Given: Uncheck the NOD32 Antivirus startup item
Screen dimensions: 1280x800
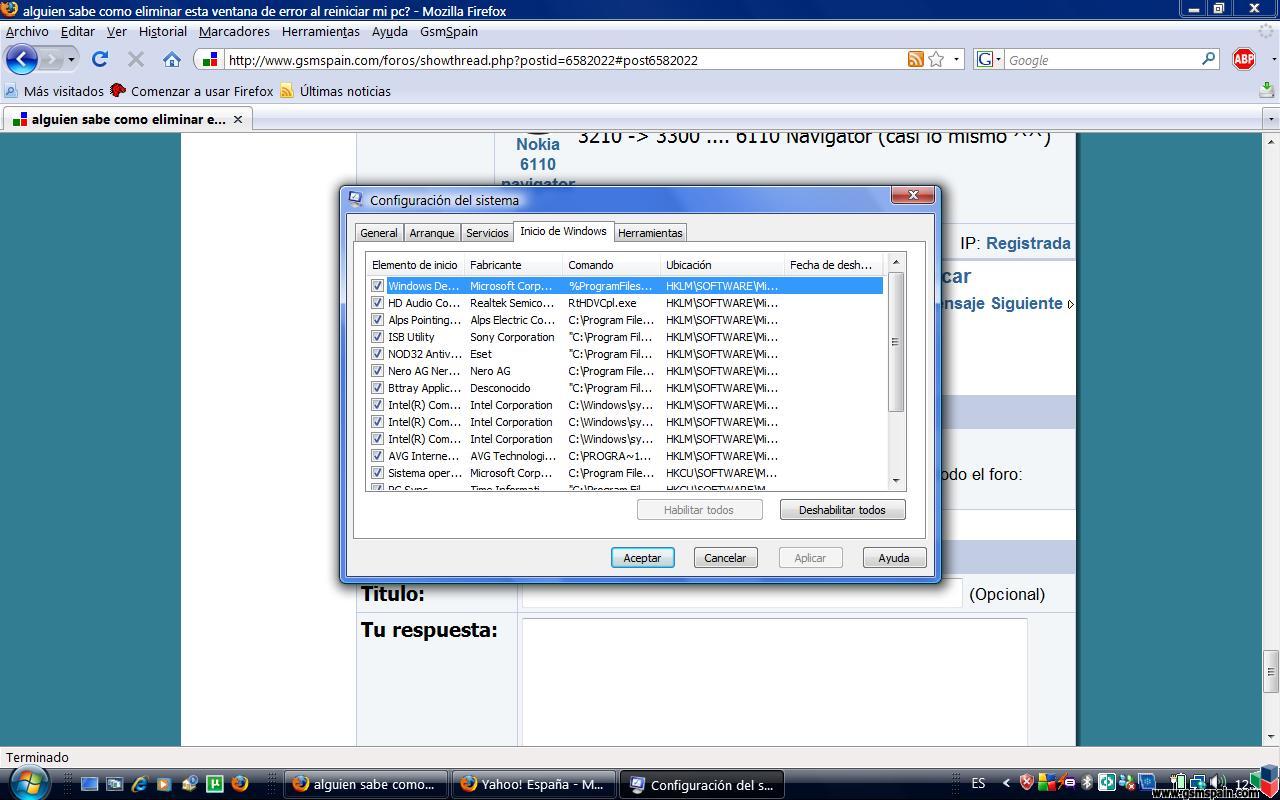Looking at the screenshot, I should point(377,354).
